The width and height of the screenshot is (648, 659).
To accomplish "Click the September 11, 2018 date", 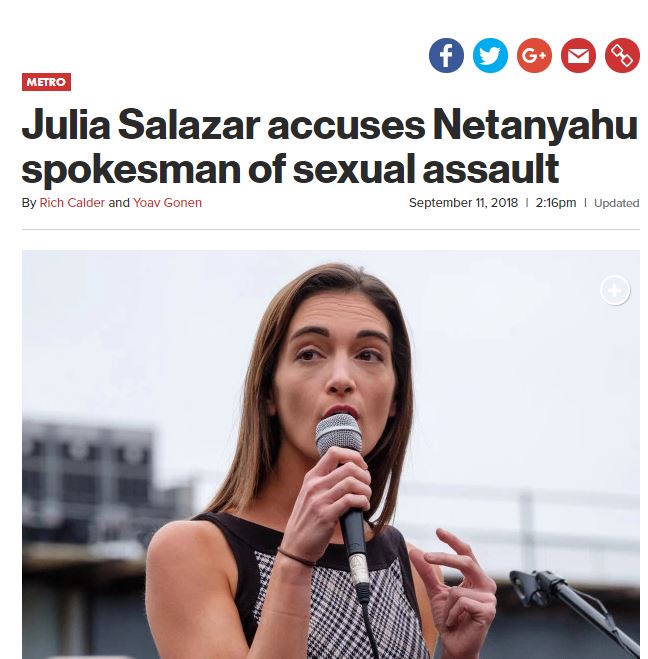I will point(463,203).
